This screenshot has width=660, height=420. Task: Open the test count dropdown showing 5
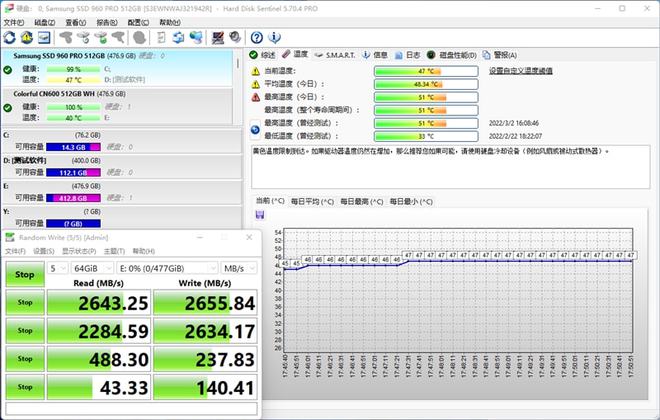pyautogui.click(x=58, y=268)
